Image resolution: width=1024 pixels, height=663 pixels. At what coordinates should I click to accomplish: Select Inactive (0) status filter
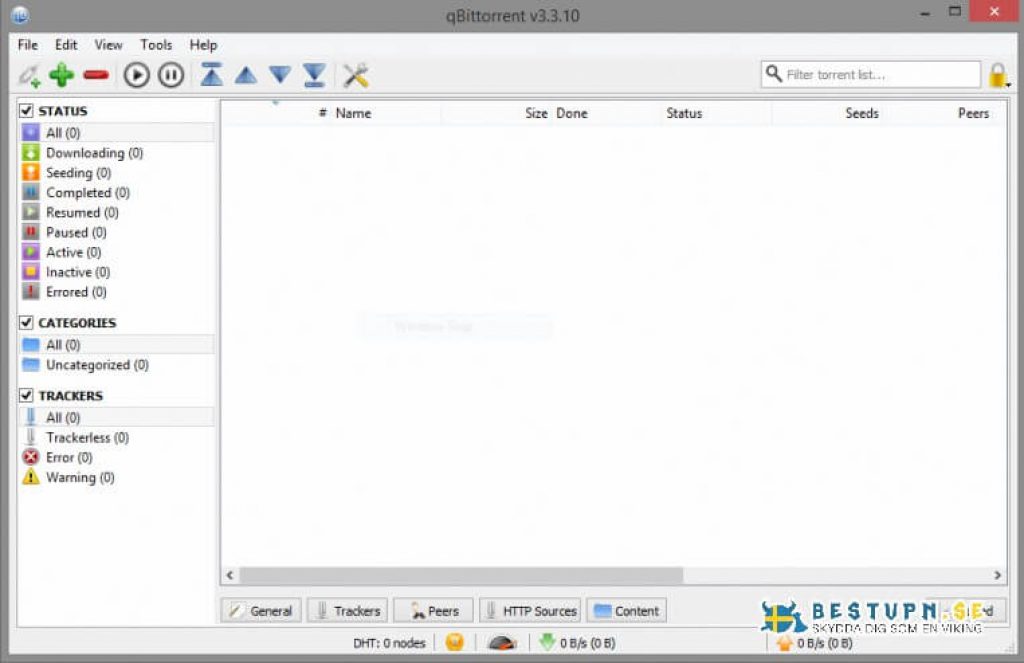click(x=116, y=272)
